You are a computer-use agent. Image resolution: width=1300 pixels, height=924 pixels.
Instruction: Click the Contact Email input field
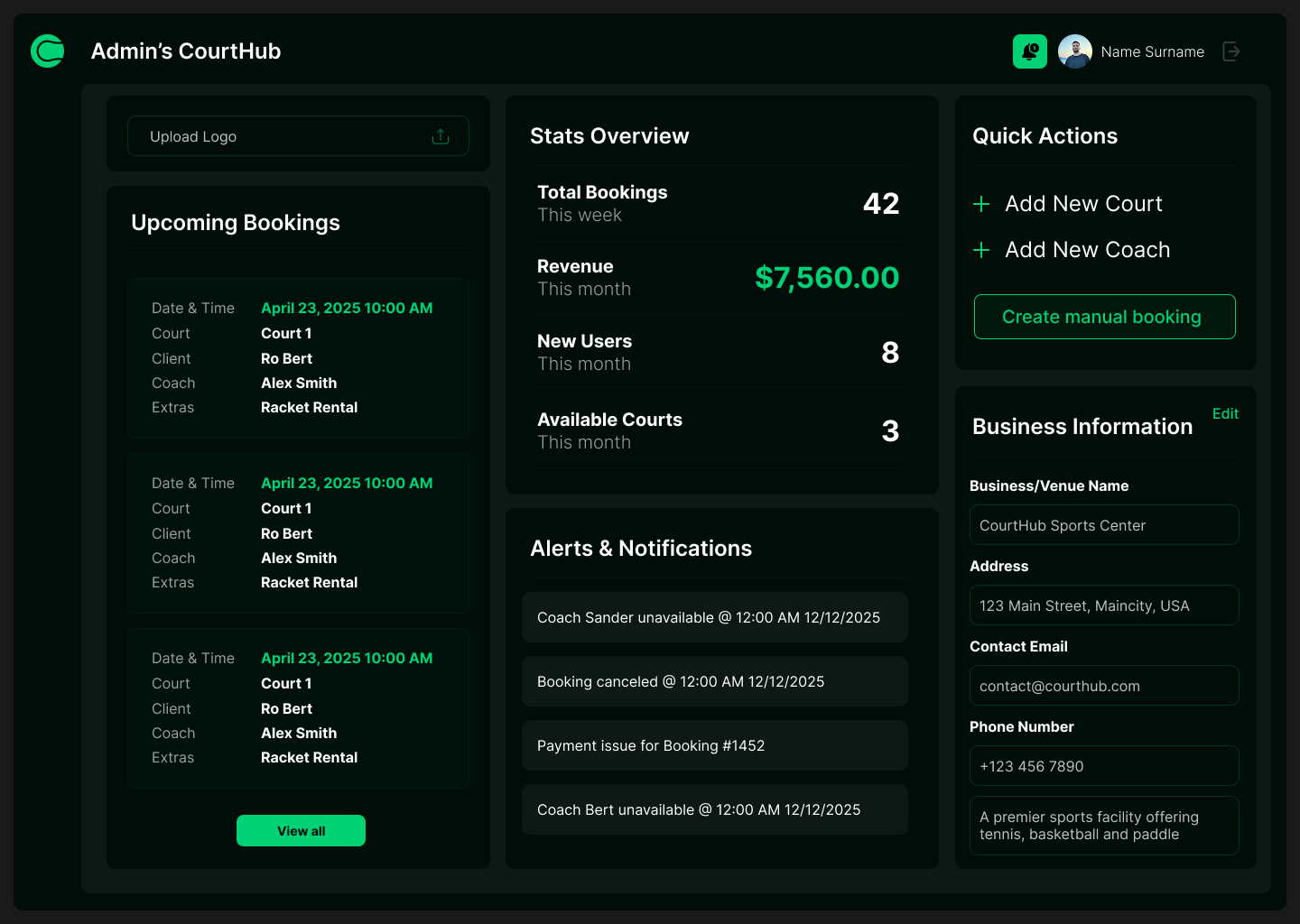tap(1104, 686)
